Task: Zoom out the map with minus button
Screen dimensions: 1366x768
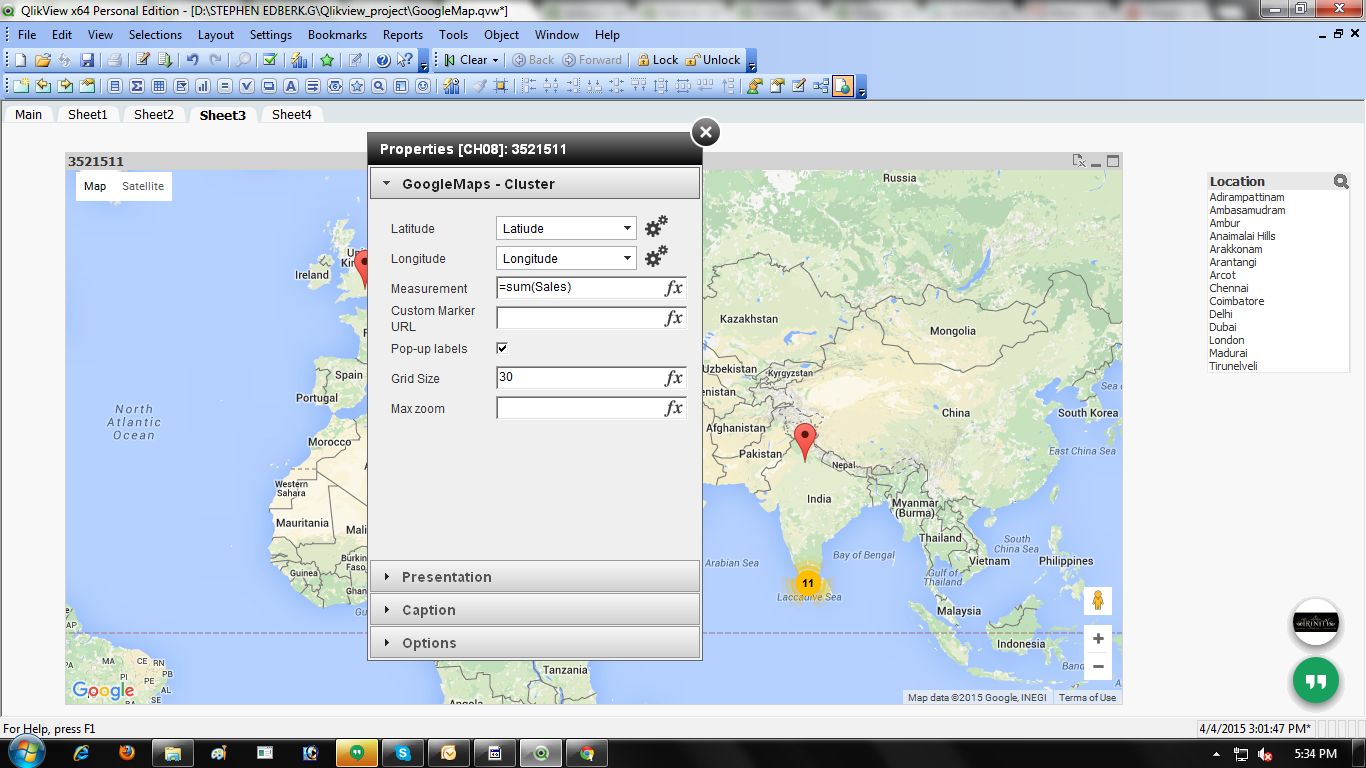Action: pyautogui.click(x=1098, y=666)
